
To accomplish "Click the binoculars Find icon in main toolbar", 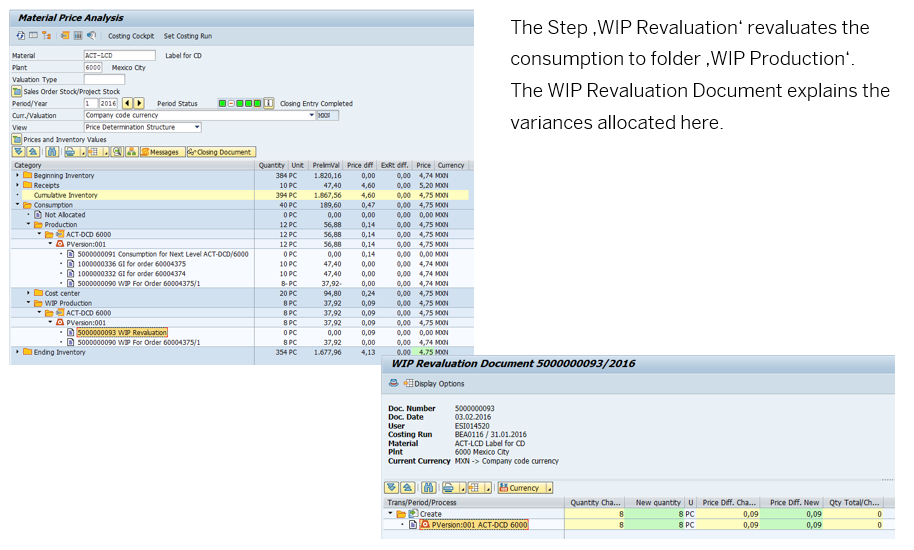I will coord(52,152).
